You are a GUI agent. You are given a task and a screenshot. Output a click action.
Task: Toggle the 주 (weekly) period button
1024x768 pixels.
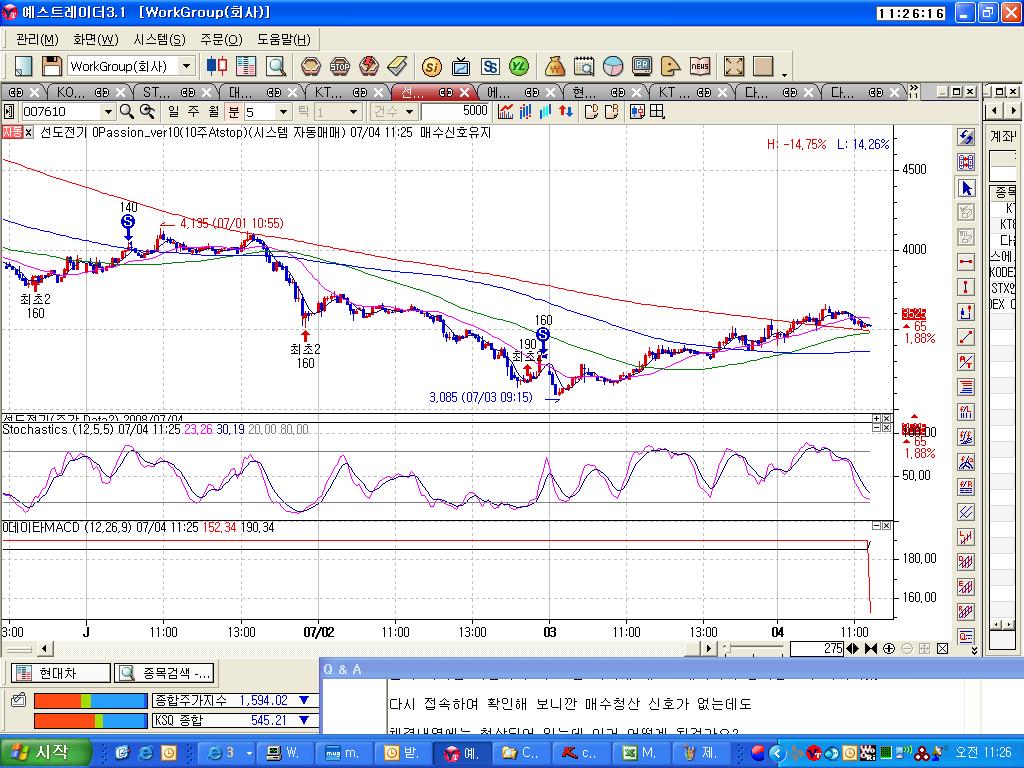coord(193,112)
